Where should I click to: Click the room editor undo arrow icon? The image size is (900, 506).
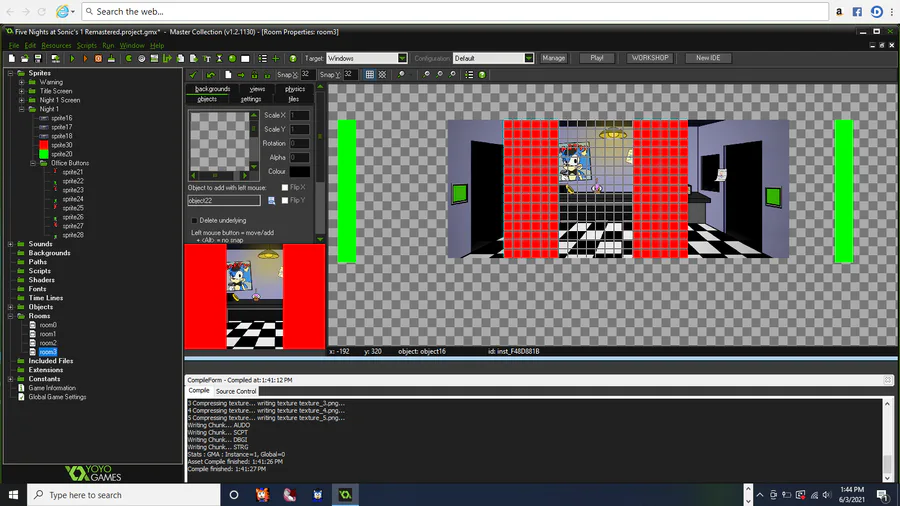pyautogui.click(x=211, y=75)
